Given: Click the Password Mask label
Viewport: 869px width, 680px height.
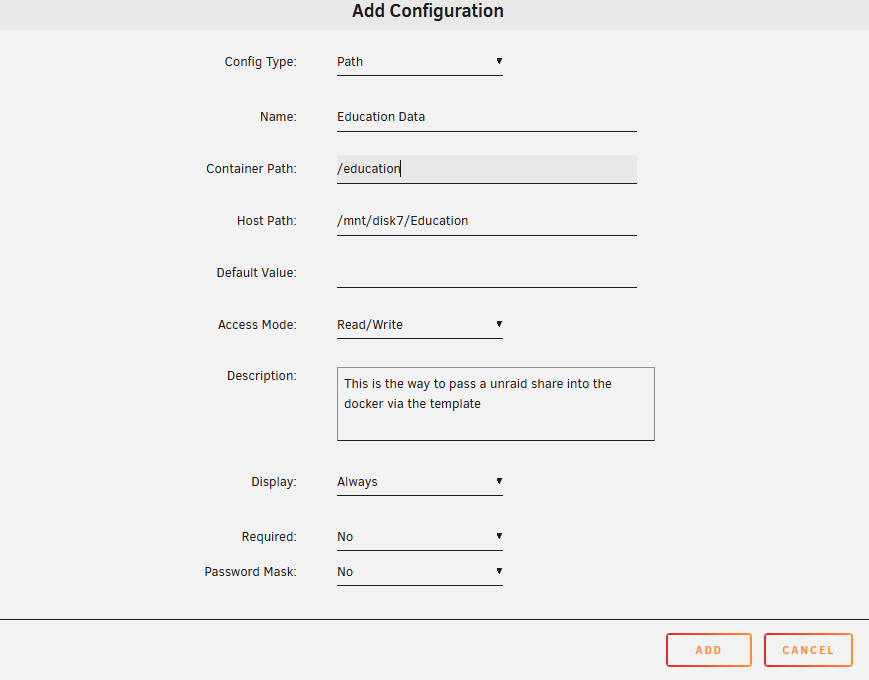Looking at the screenshot, I should coord(251,572).
